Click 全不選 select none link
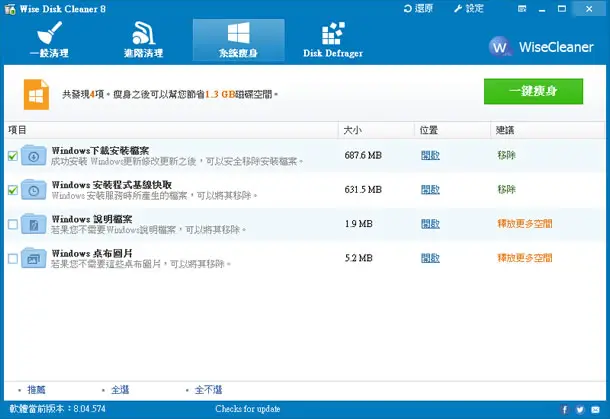610x419 pixels. [x=208, y=389]
